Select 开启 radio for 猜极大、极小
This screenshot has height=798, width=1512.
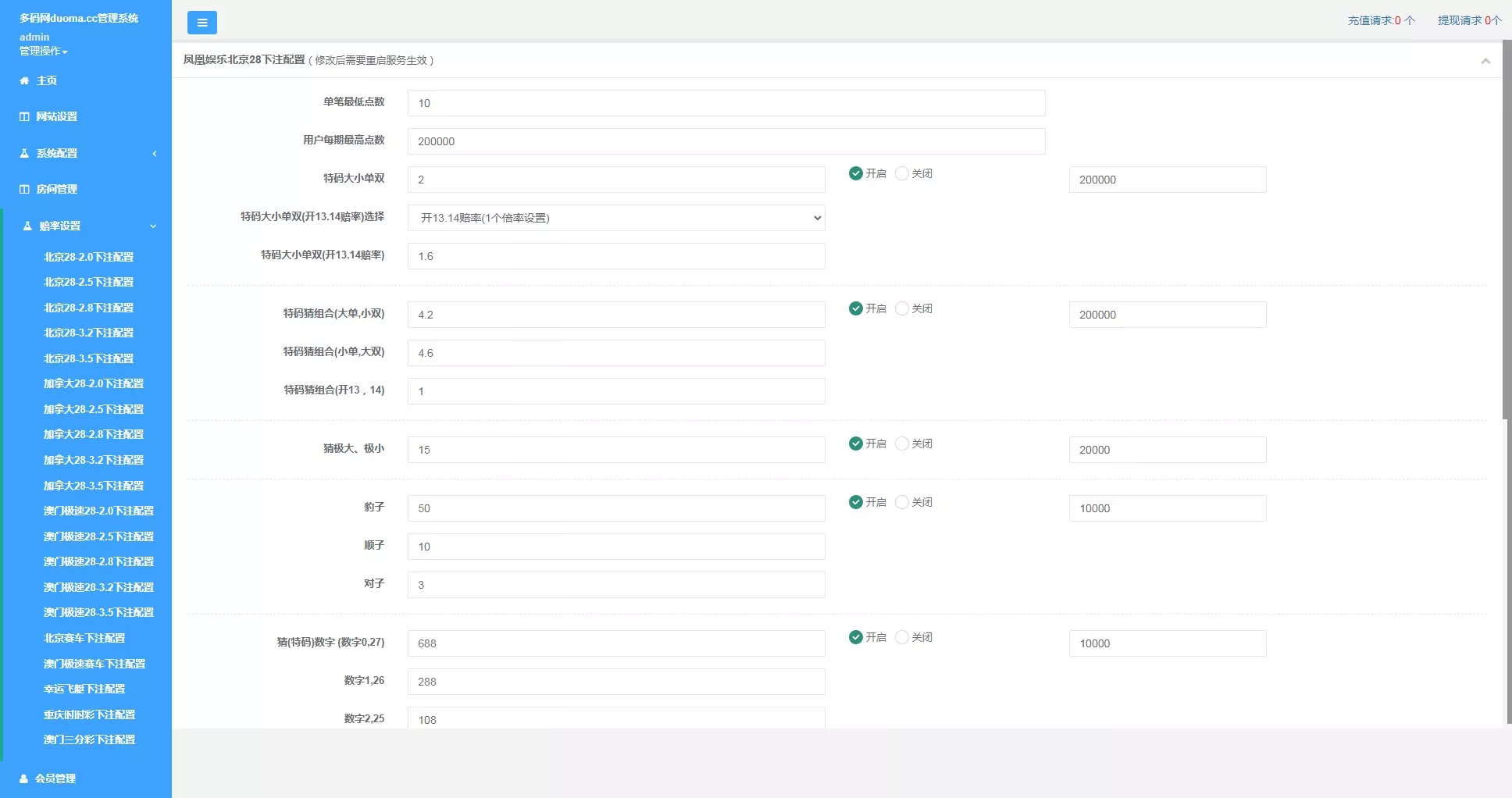[x=855, y=443]
